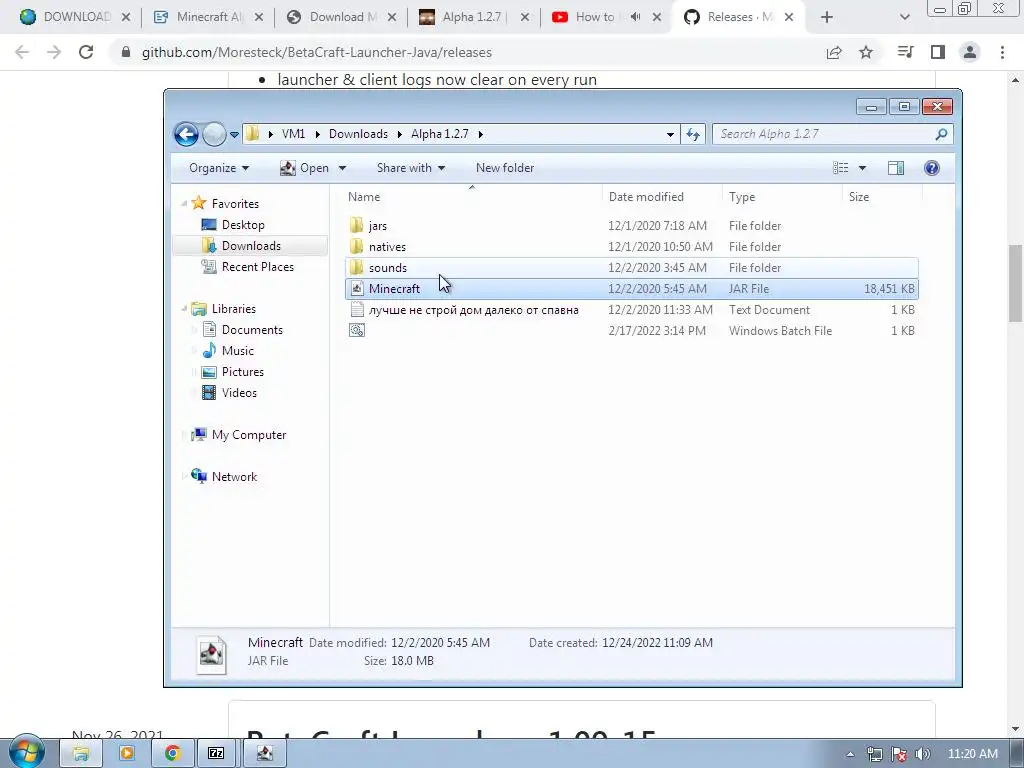Select the Minecraft JAR file
Image resolution: width=1024 pixels, height=768 pixels.
(x=632, y=288)
